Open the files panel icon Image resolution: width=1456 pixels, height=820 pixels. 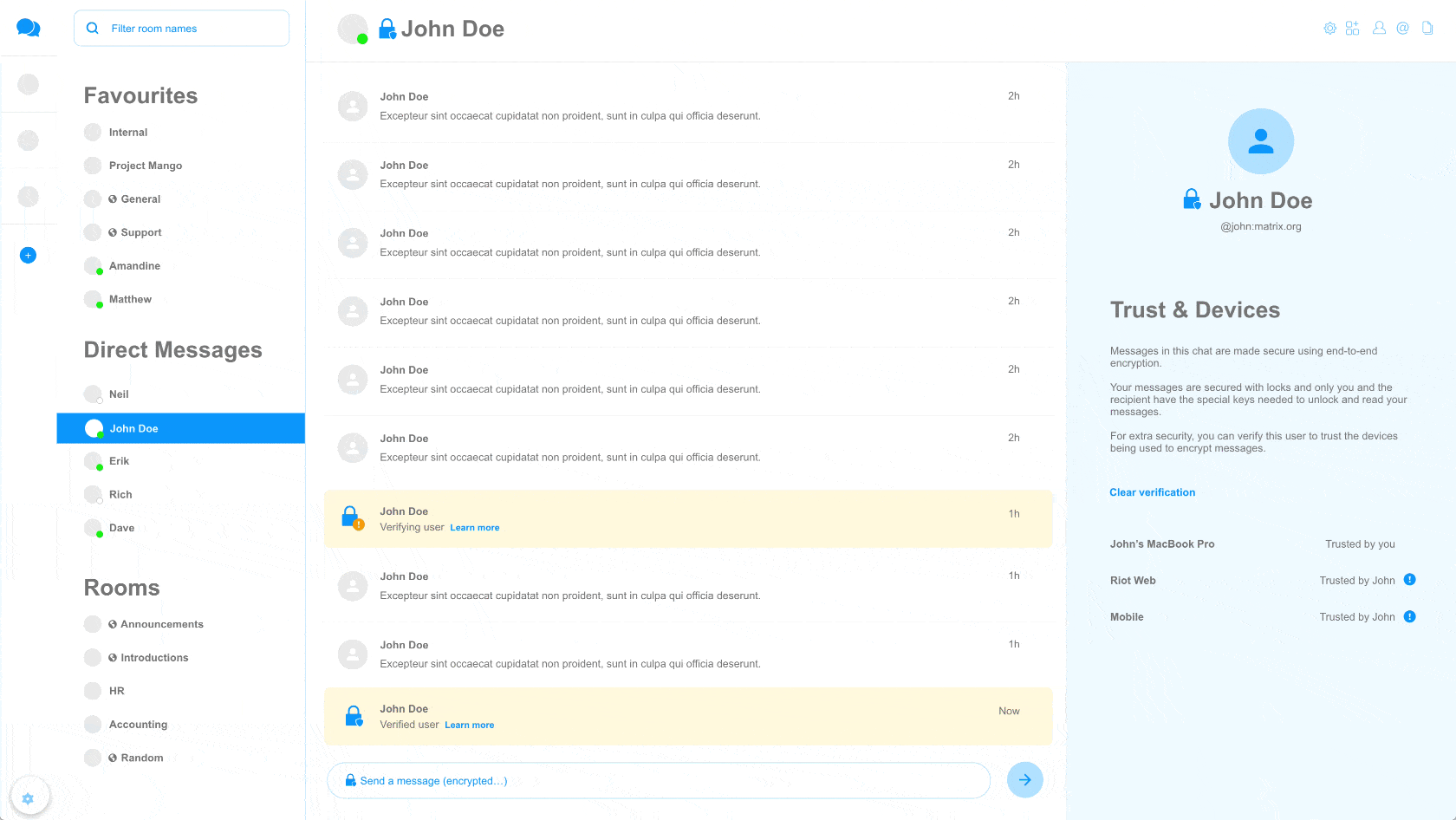(x=1427, y=29)
